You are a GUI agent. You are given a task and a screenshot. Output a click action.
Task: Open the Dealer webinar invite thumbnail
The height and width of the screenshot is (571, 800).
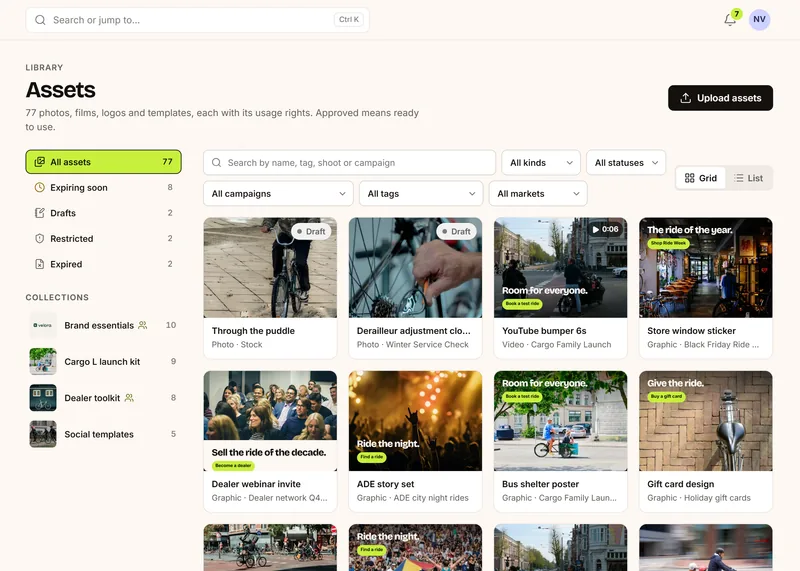point(270,421)
